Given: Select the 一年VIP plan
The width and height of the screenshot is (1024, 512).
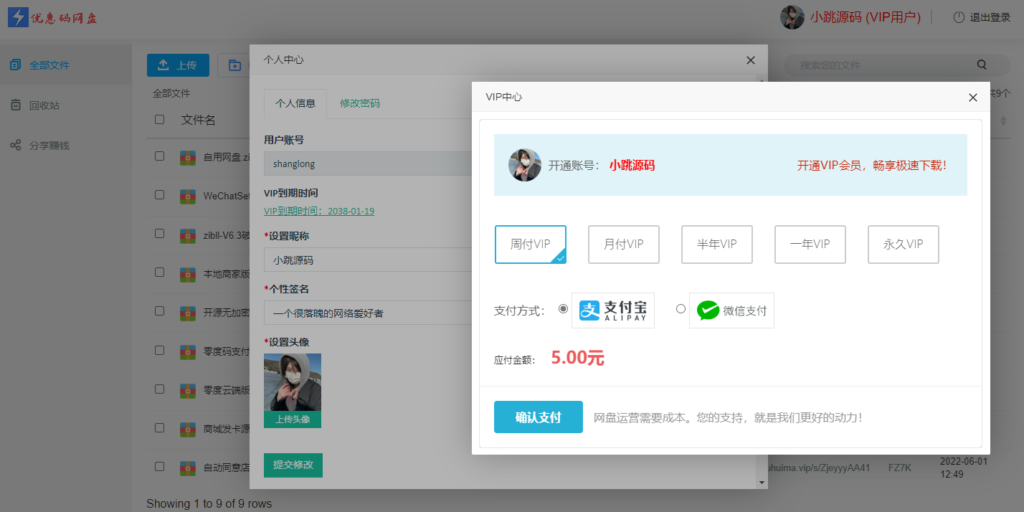Looking at the screenshot, I should click(810, 244).
